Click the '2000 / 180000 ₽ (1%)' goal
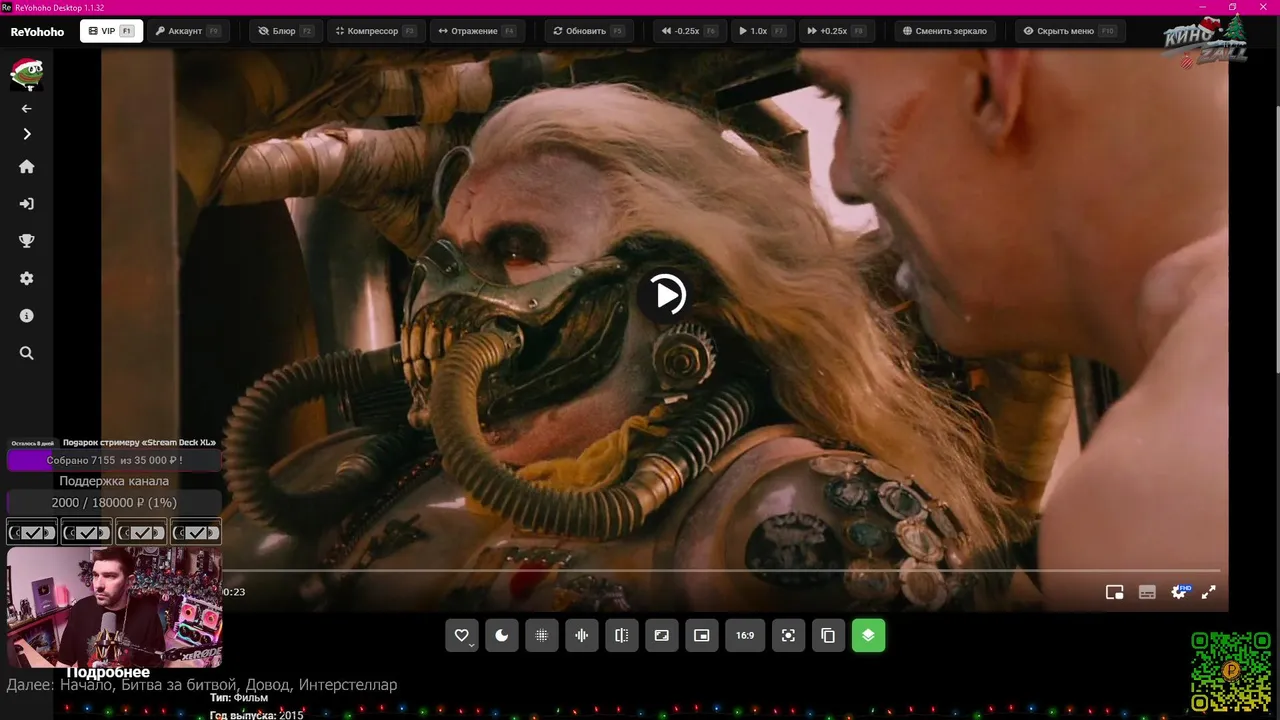This screenshot has width=1280, height=720. coord(114,502)
